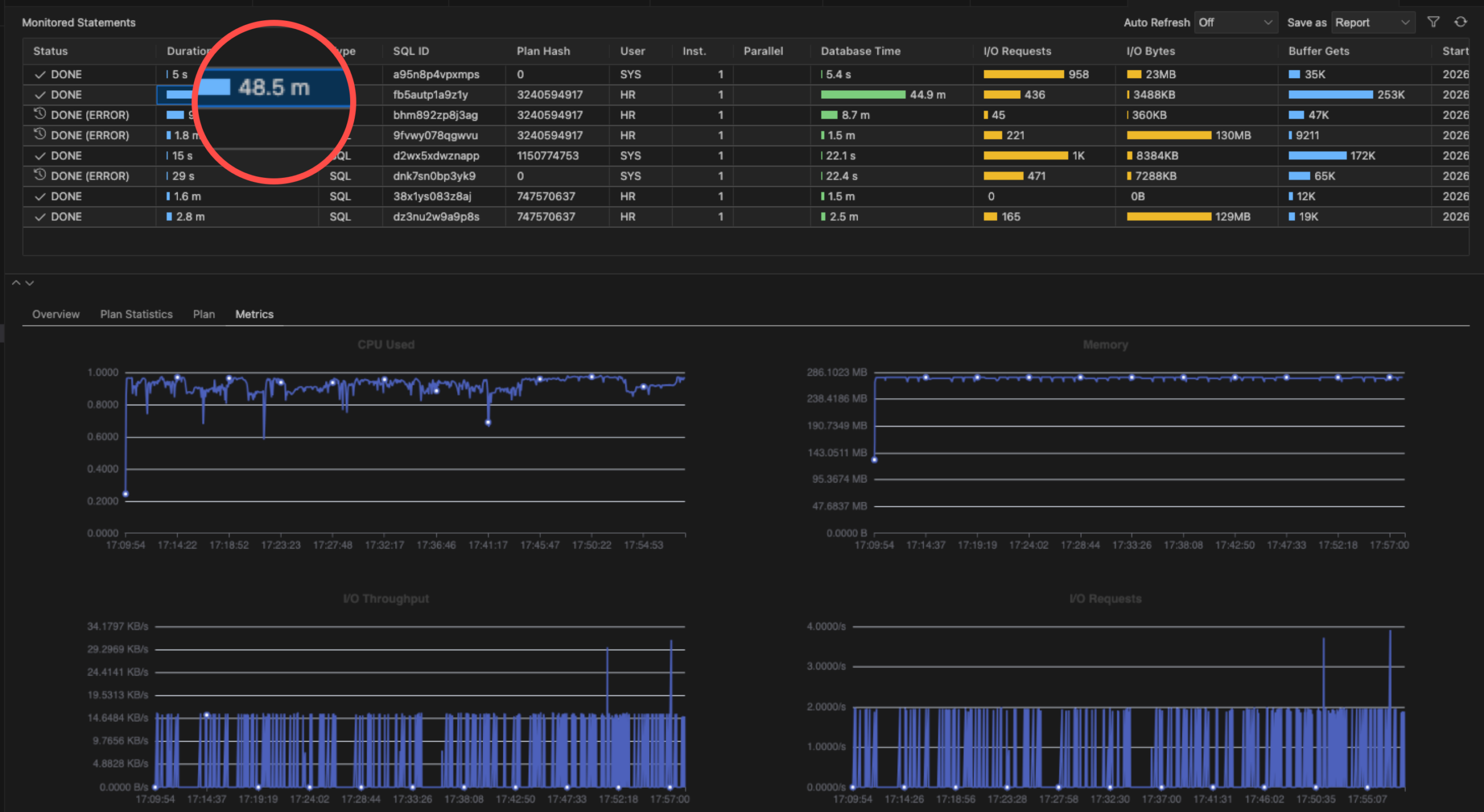The width and height of the screenshot is (1484, 812).
Task: Switch to the Overview tab
Action: pyautogui.click(x=56, y=314)
